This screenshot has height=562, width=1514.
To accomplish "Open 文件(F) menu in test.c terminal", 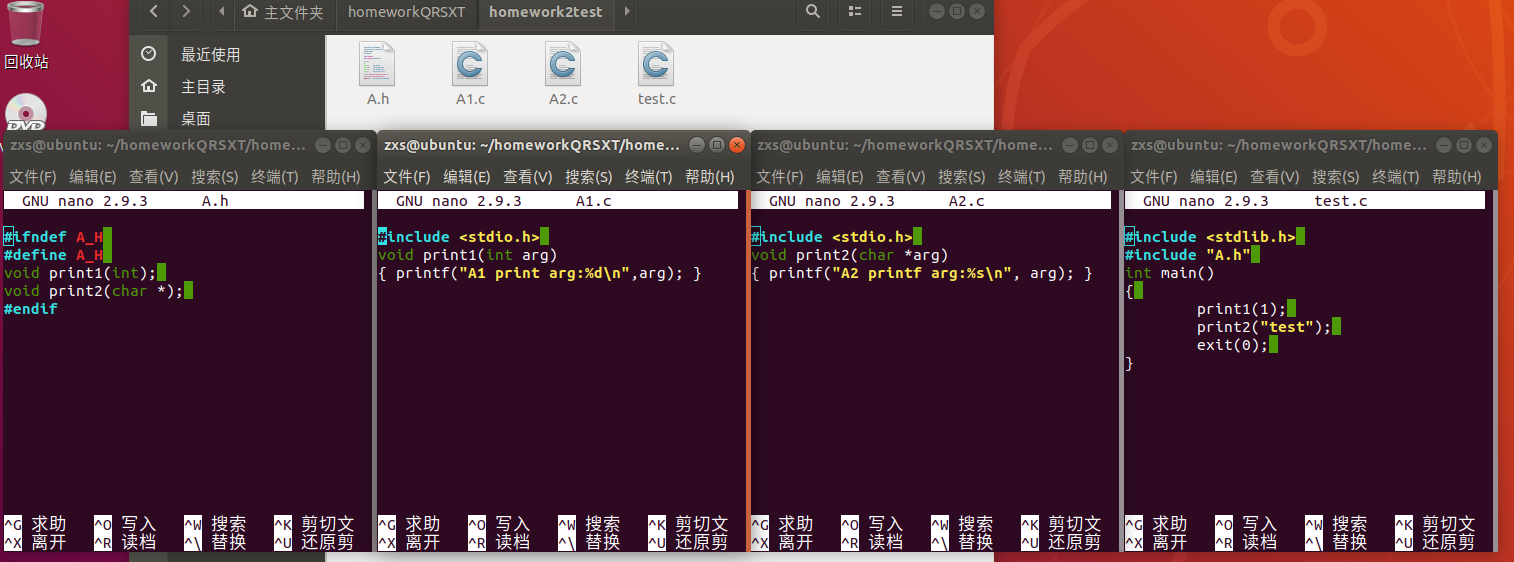I will click(1154, 177).
